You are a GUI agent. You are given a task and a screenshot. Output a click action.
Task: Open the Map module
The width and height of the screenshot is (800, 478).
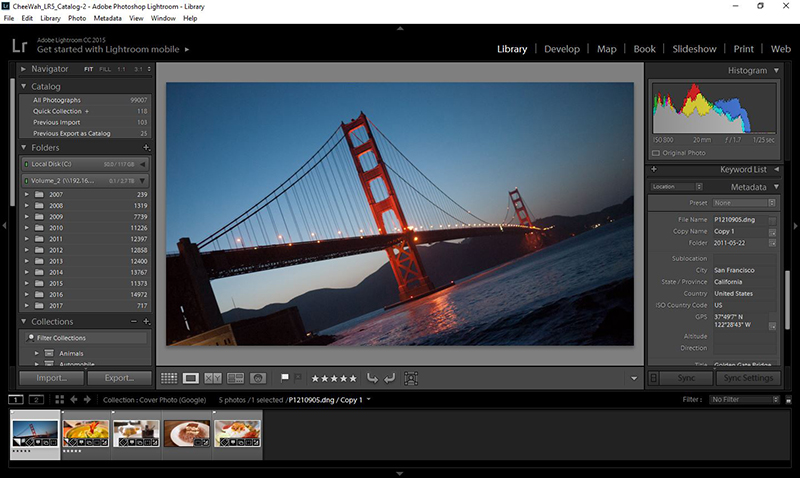click(x=607, y=49)
